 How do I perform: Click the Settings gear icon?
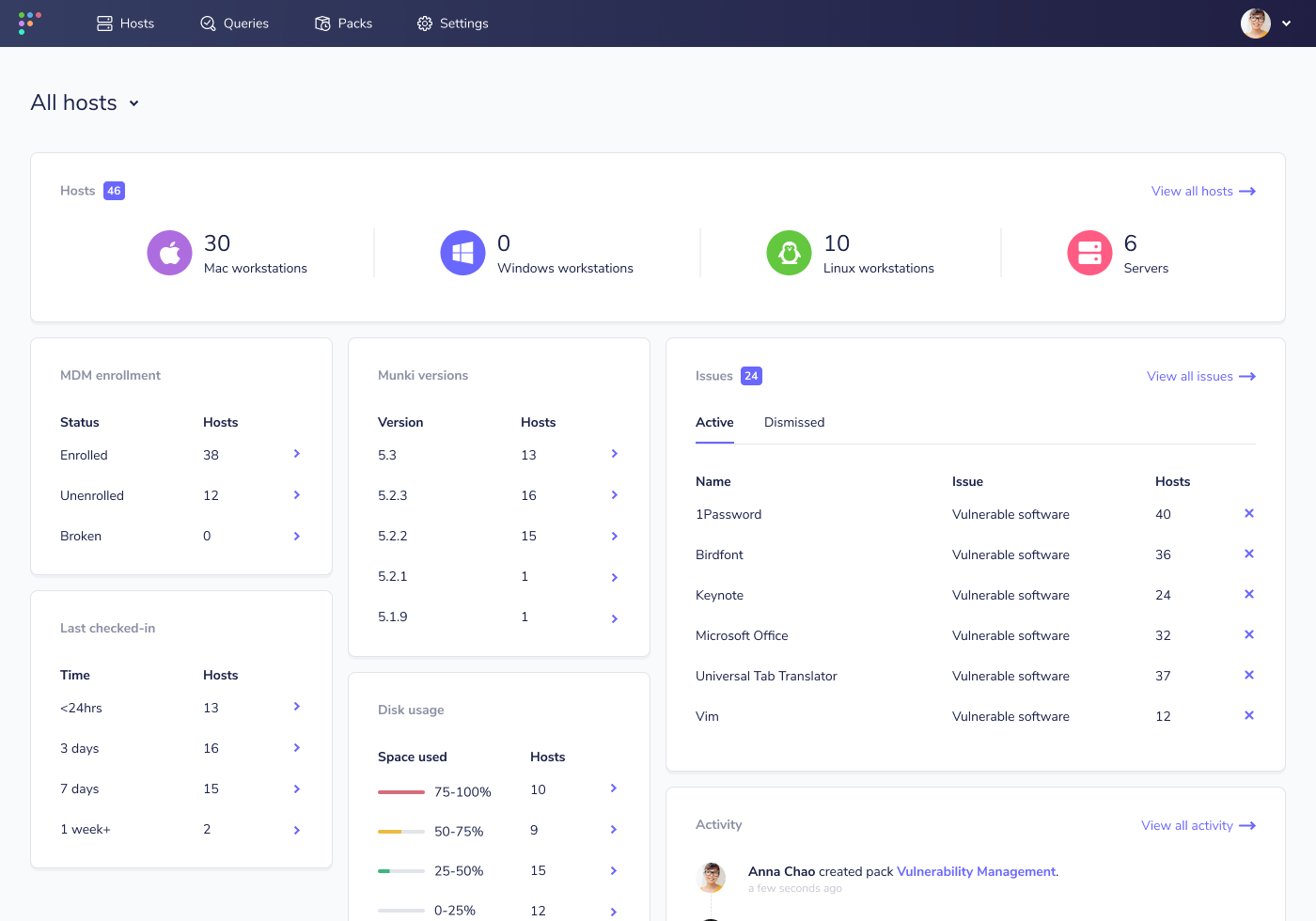click(x=424, y=23)
